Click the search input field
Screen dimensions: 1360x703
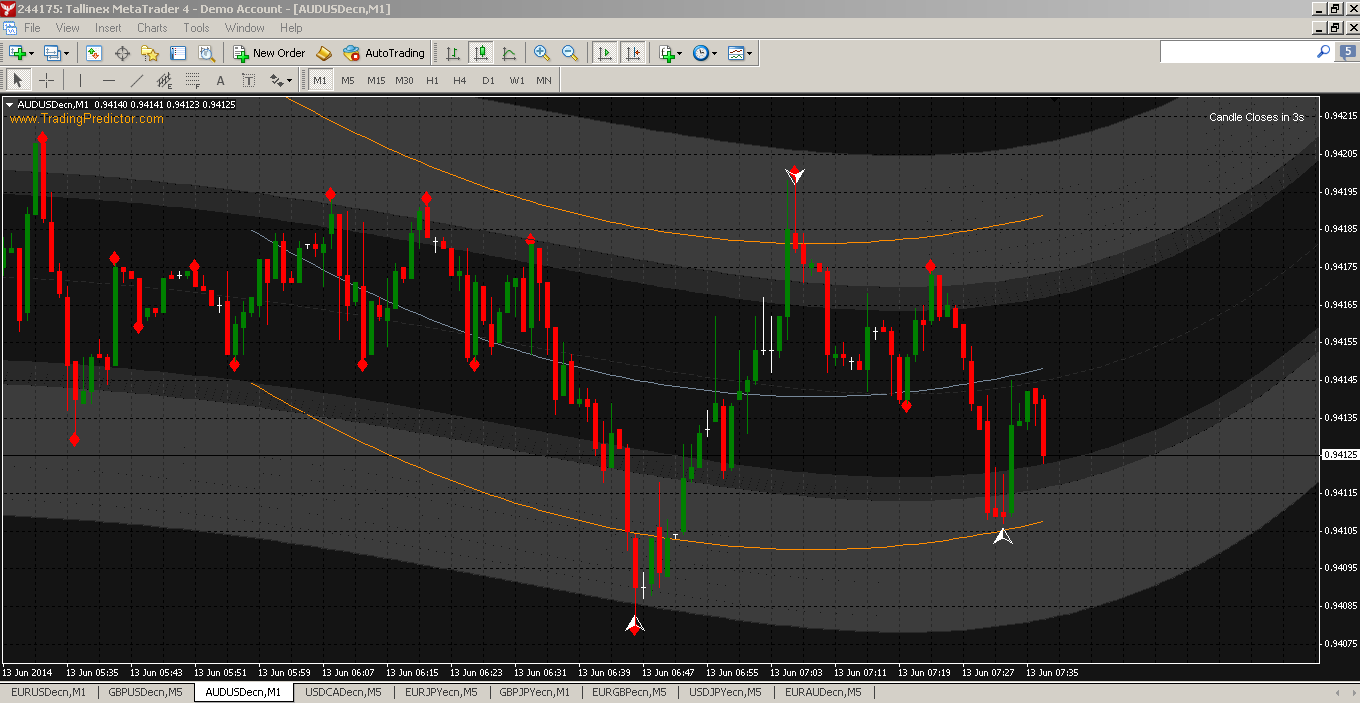pos(1238,51)
